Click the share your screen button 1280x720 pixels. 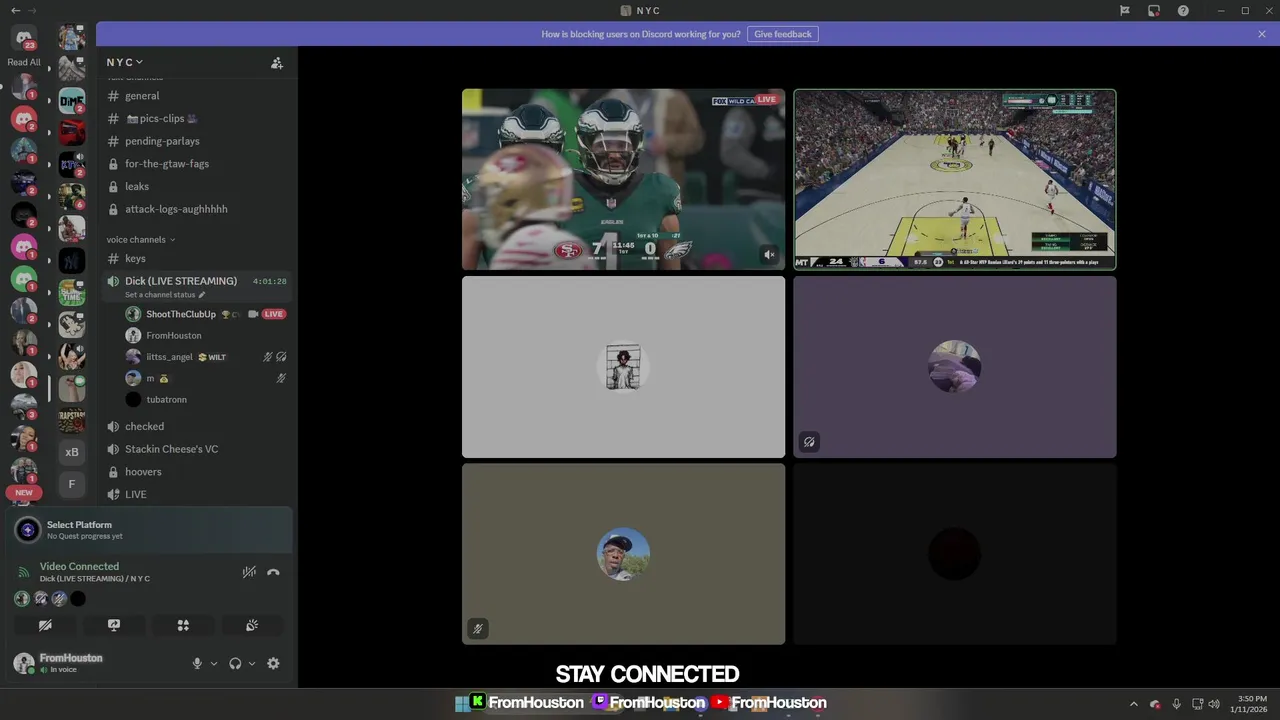pos(114,625)
